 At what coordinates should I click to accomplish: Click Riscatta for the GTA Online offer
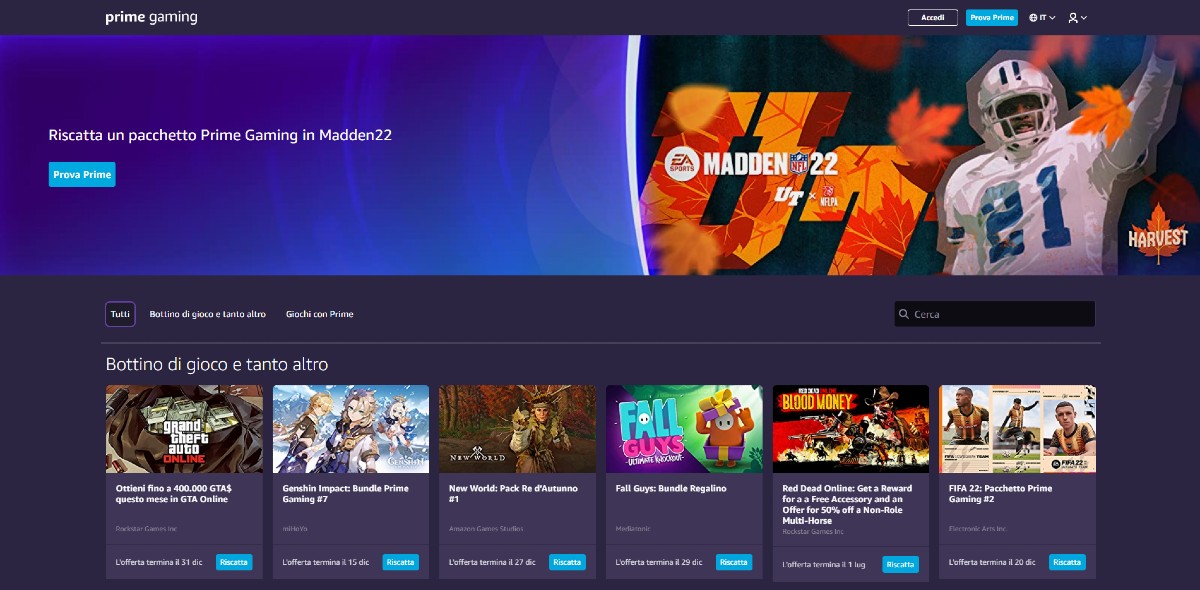pos(234,562)
